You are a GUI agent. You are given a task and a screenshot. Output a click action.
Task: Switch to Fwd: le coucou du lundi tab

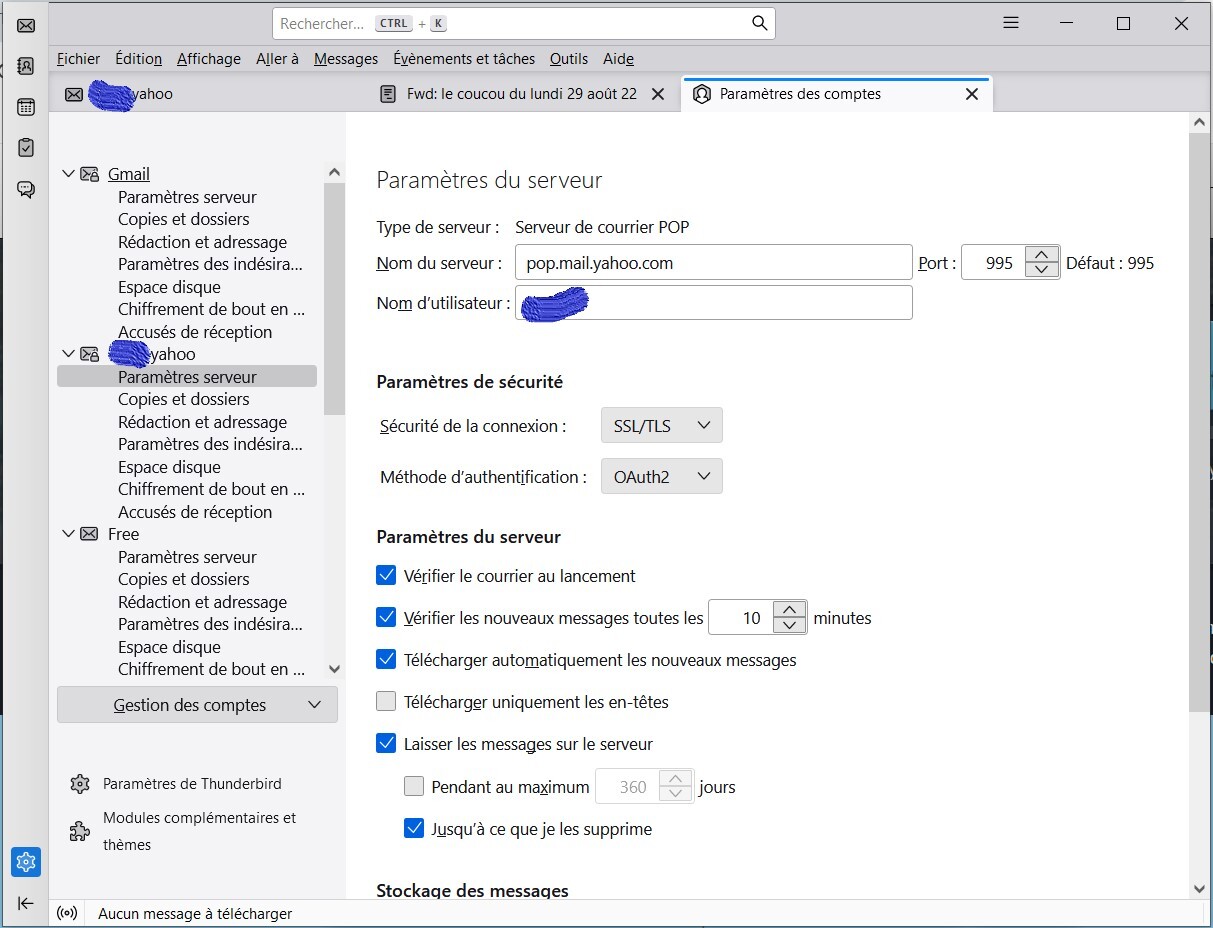pyautogui.click(x=521, y=94)
